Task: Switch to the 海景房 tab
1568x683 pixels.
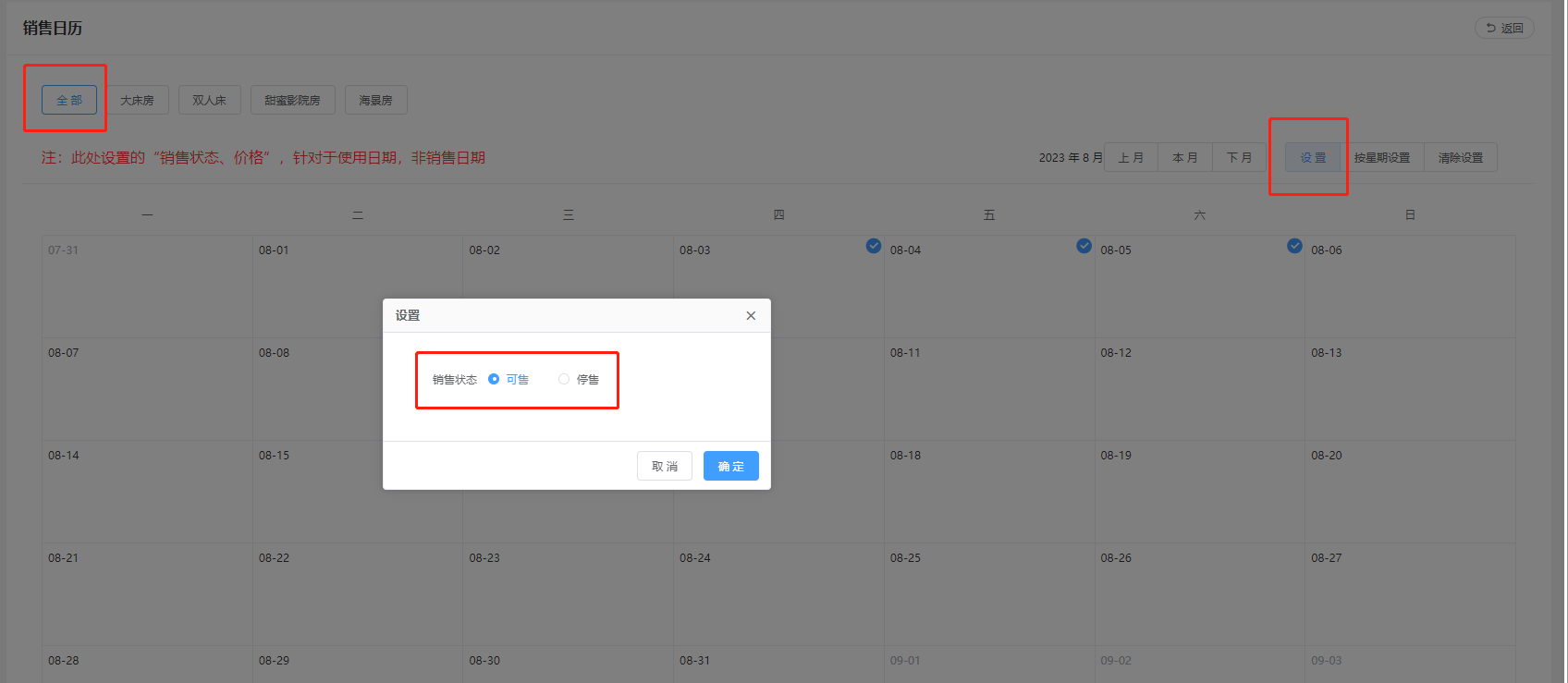Action: pyautogui.click(x=375, y=100)
